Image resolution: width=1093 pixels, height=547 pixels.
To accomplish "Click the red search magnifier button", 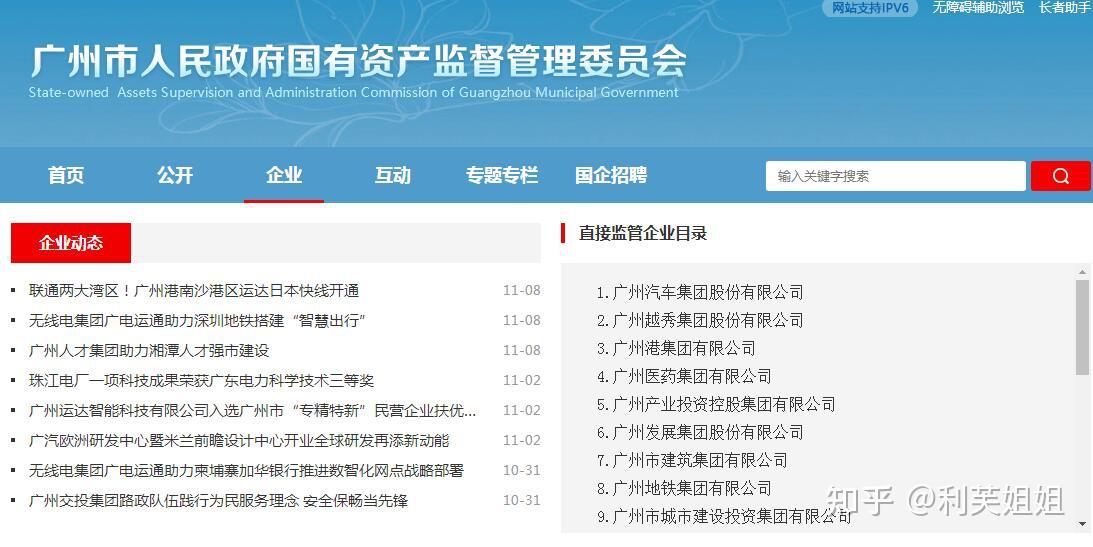I will click(1060, 176).
